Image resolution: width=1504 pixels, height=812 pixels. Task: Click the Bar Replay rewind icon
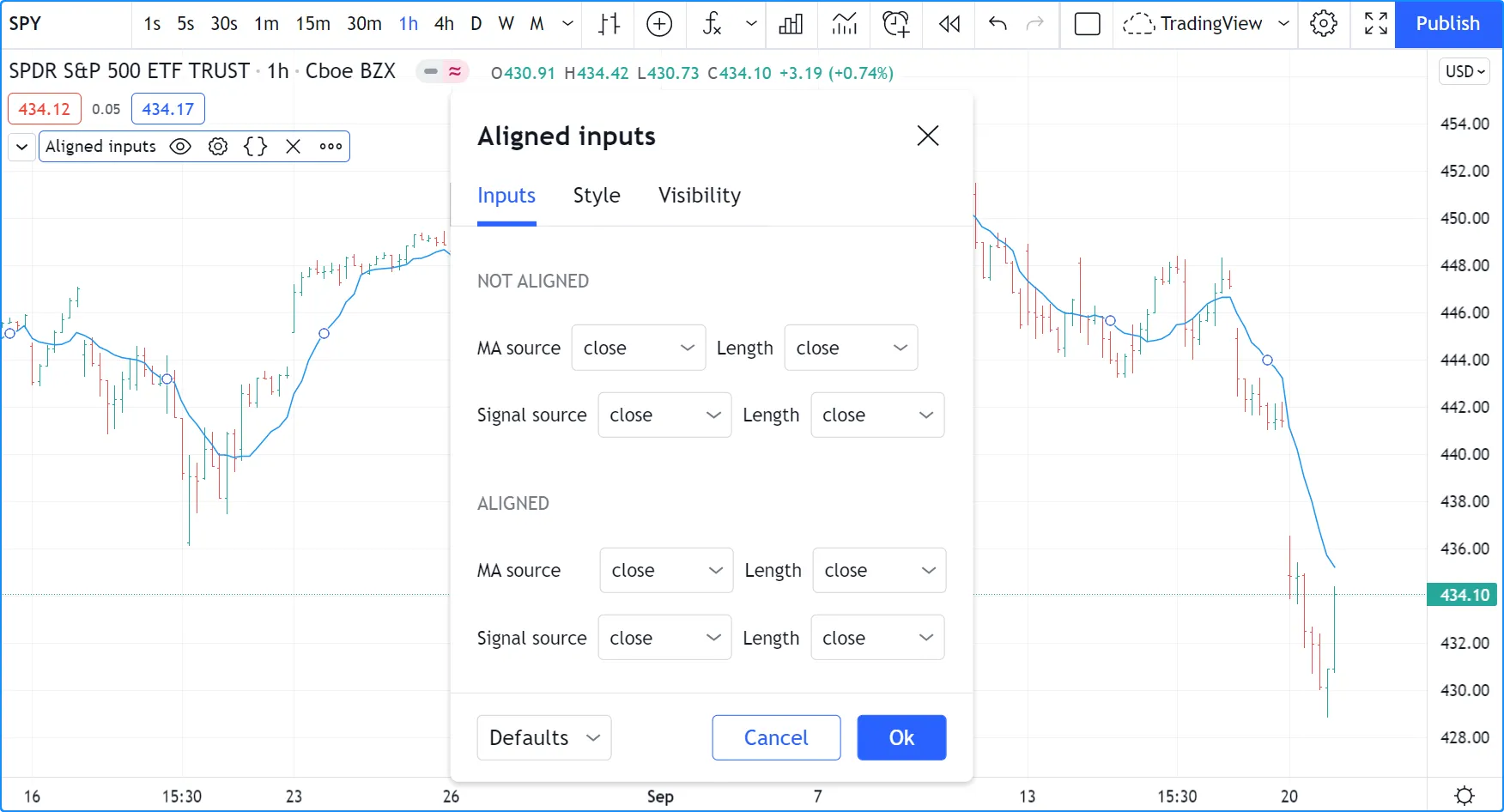point(949,24)
